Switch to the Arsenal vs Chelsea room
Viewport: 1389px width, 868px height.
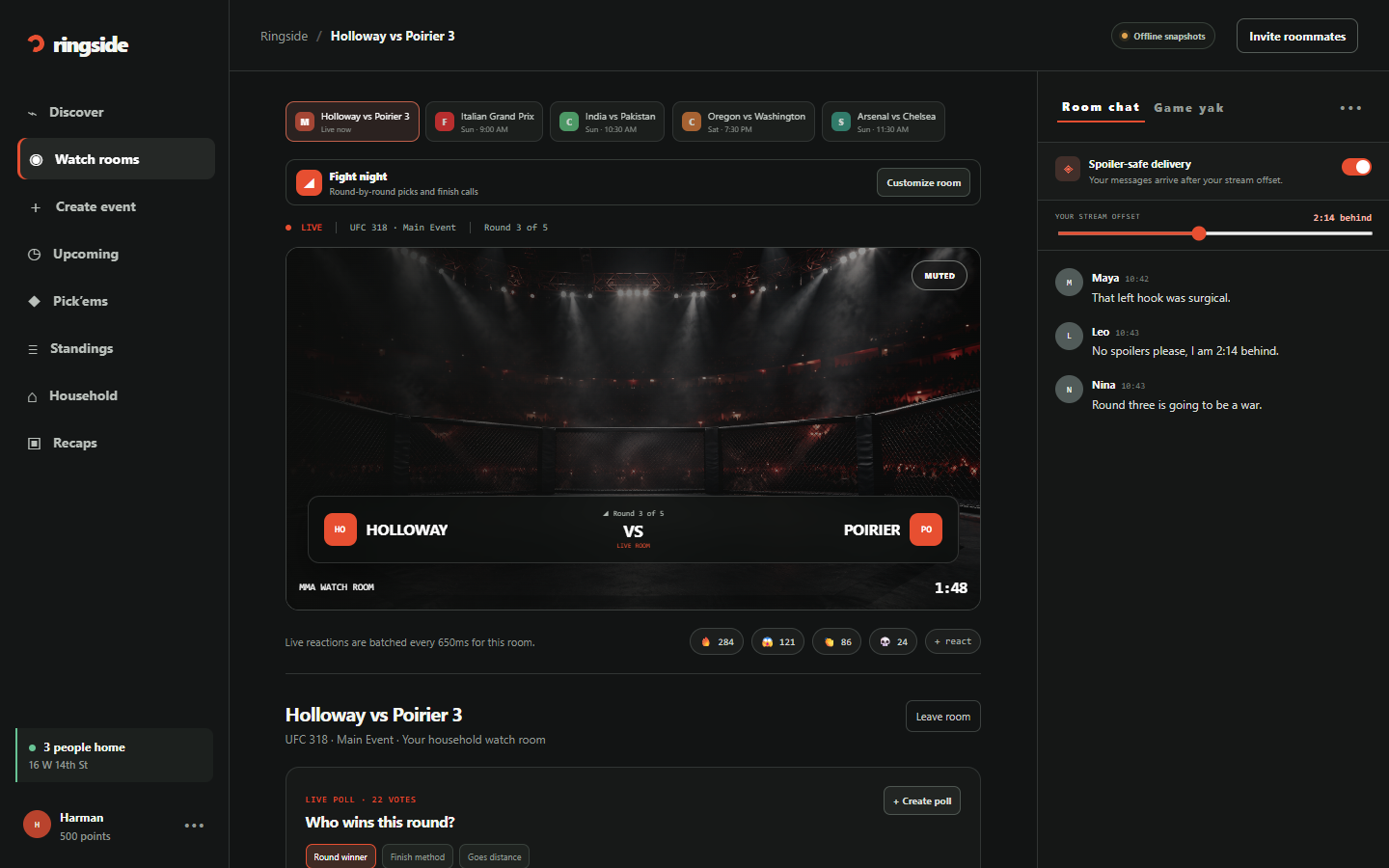[x=884, y=122]
